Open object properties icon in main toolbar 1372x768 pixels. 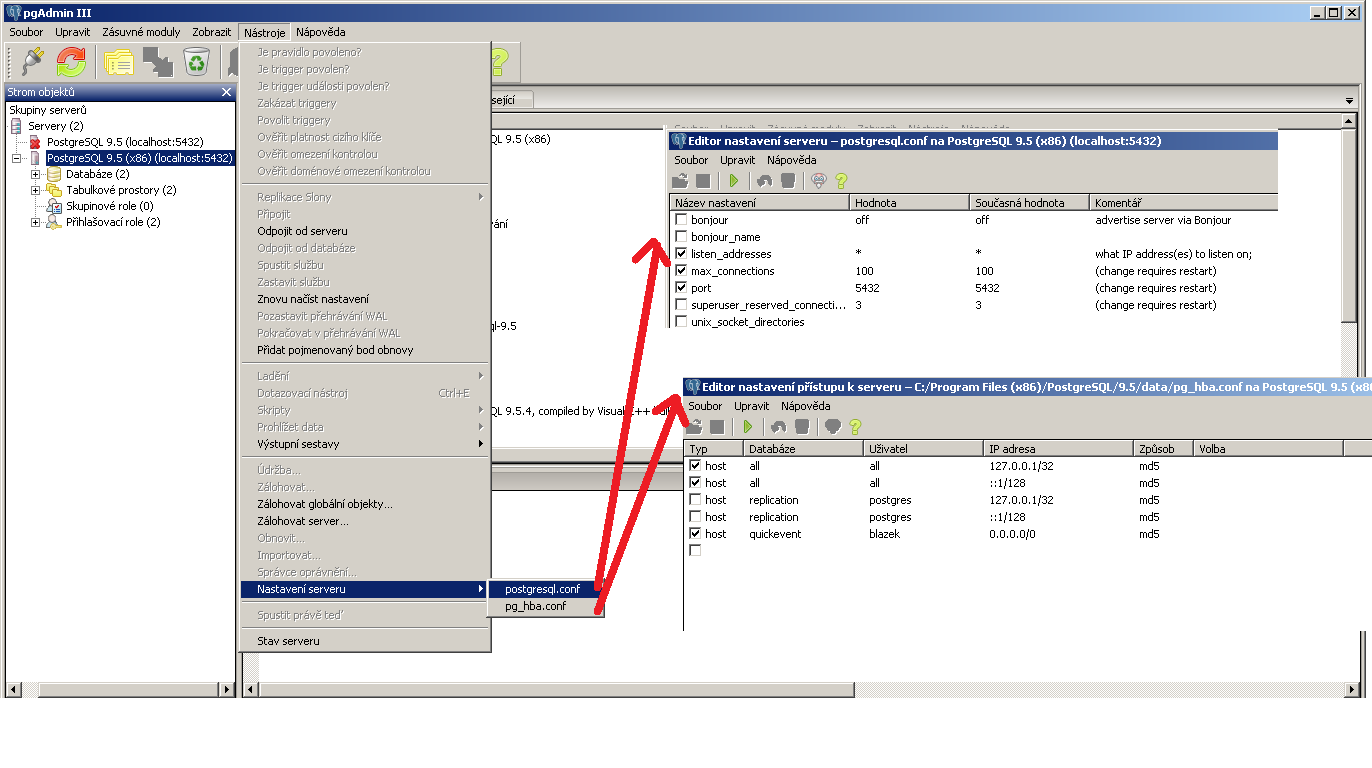[x=119, y=62]
